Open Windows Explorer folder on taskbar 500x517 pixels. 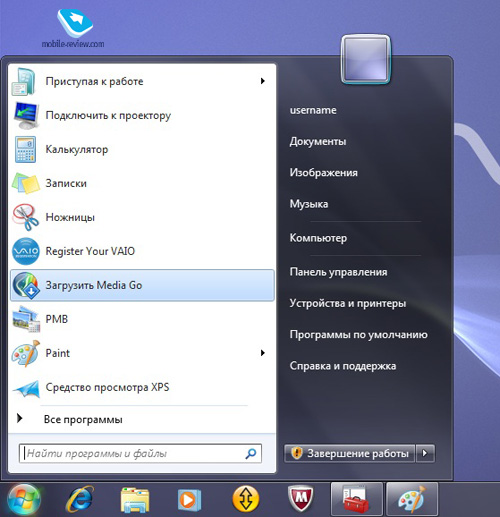pyautogui.click(x=135, y=500)
